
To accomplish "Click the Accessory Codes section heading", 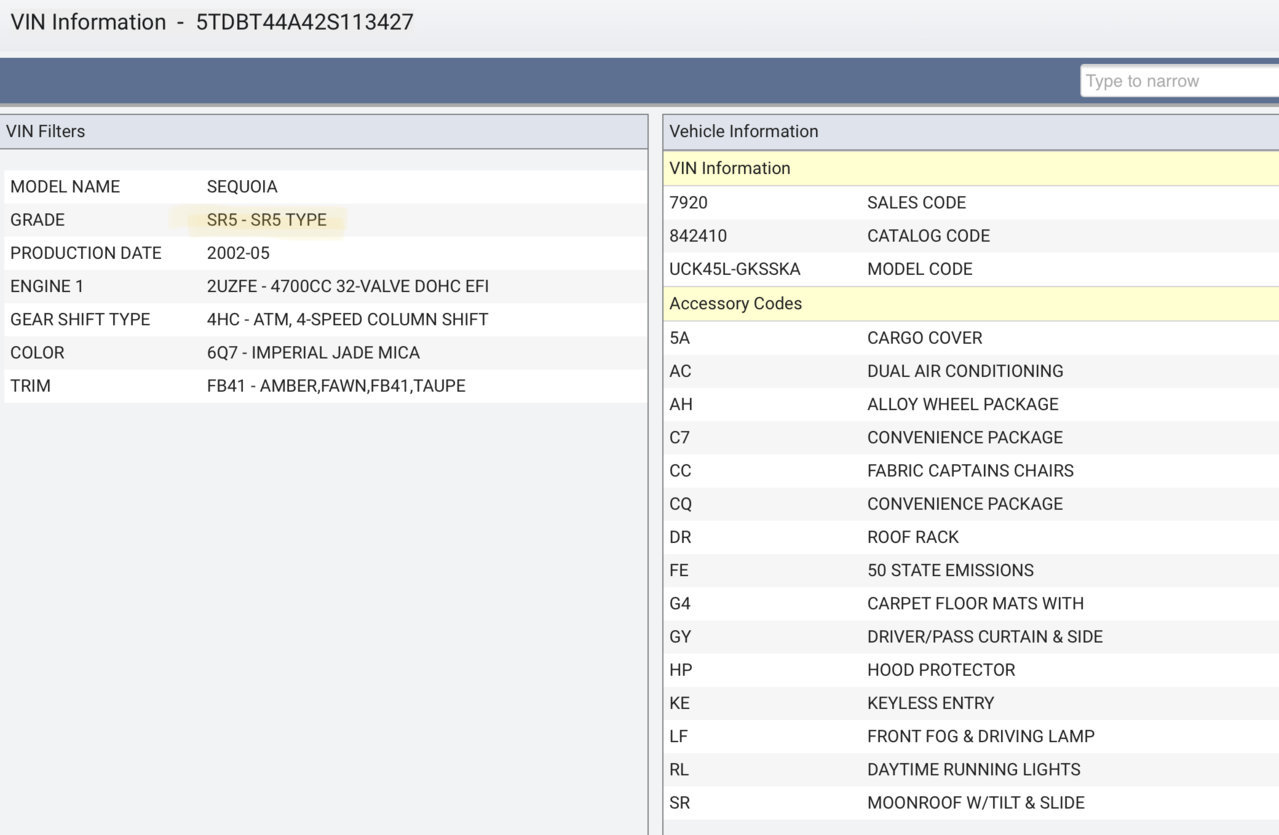I will point(971,303).
